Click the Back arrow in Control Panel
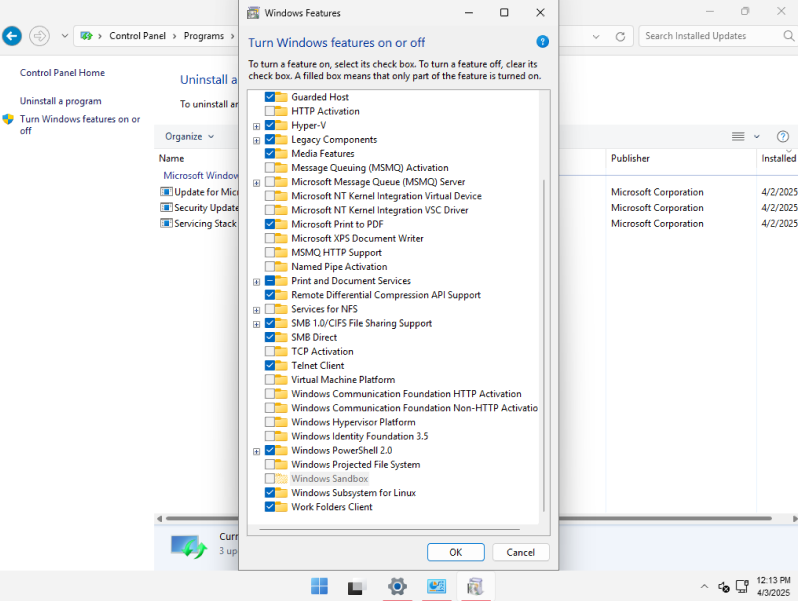Screen dimensions: 798x601 coord(12,36)
